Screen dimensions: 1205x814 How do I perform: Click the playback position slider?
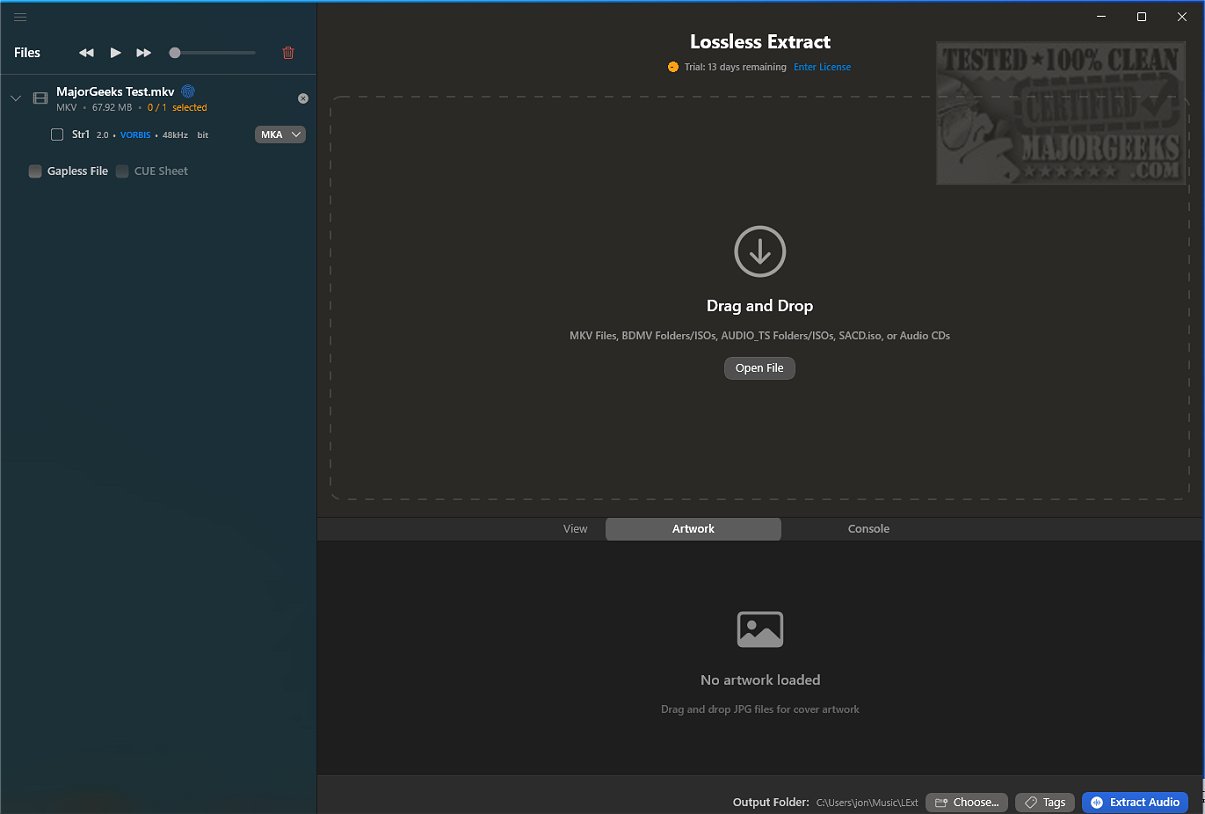pyautogui.click(x=212, y=52)
